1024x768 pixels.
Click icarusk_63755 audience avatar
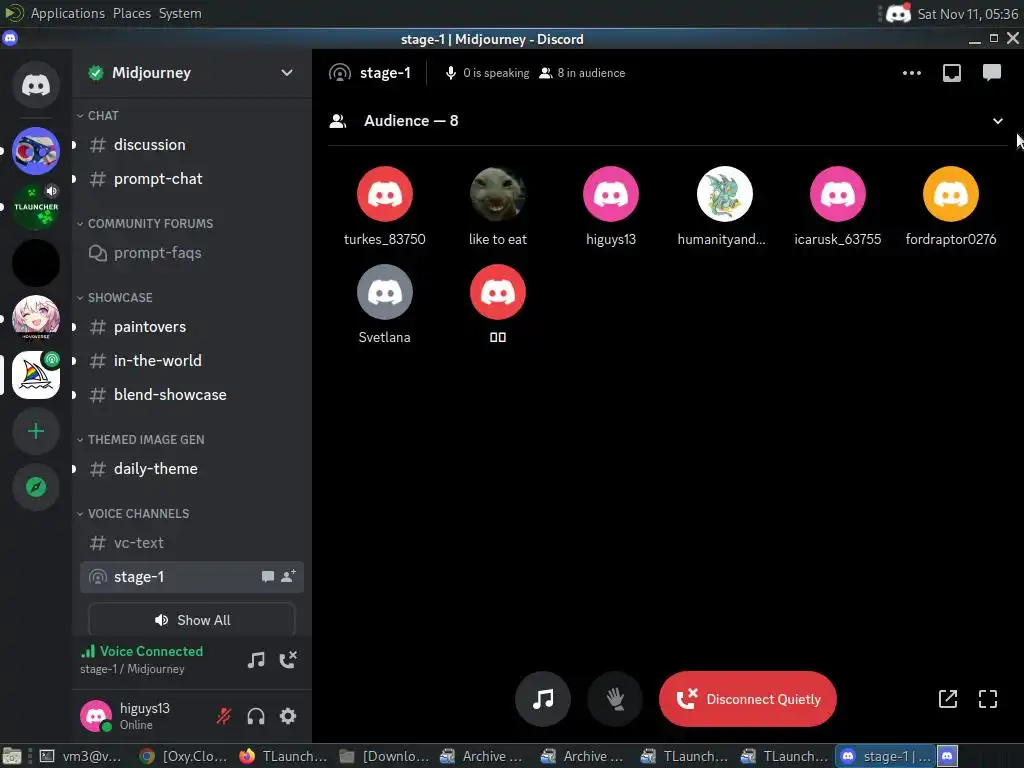tap(837, 194)
